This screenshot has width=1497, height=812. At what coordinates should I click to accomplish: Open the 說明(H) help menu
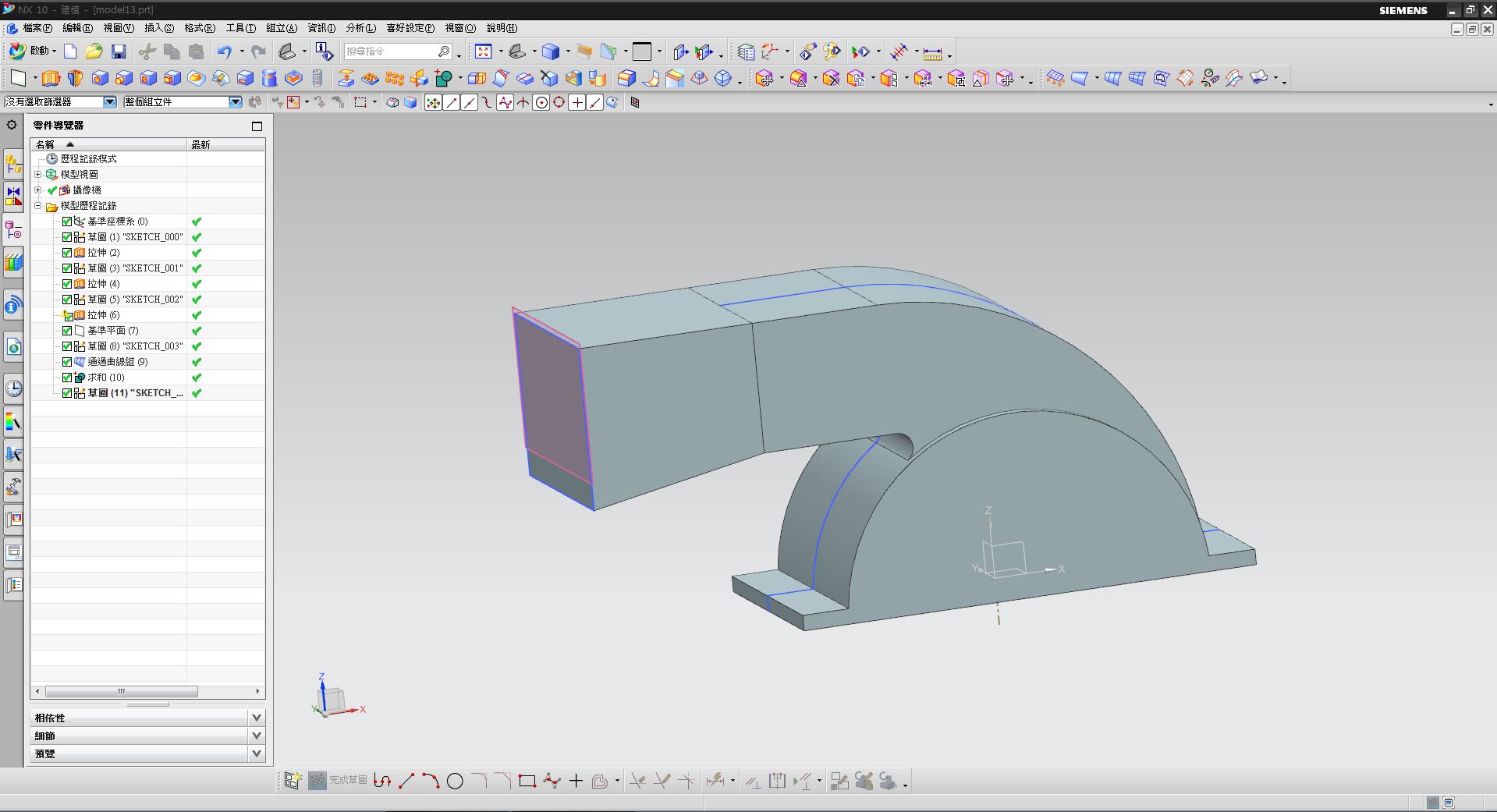(x=501, y=28)
